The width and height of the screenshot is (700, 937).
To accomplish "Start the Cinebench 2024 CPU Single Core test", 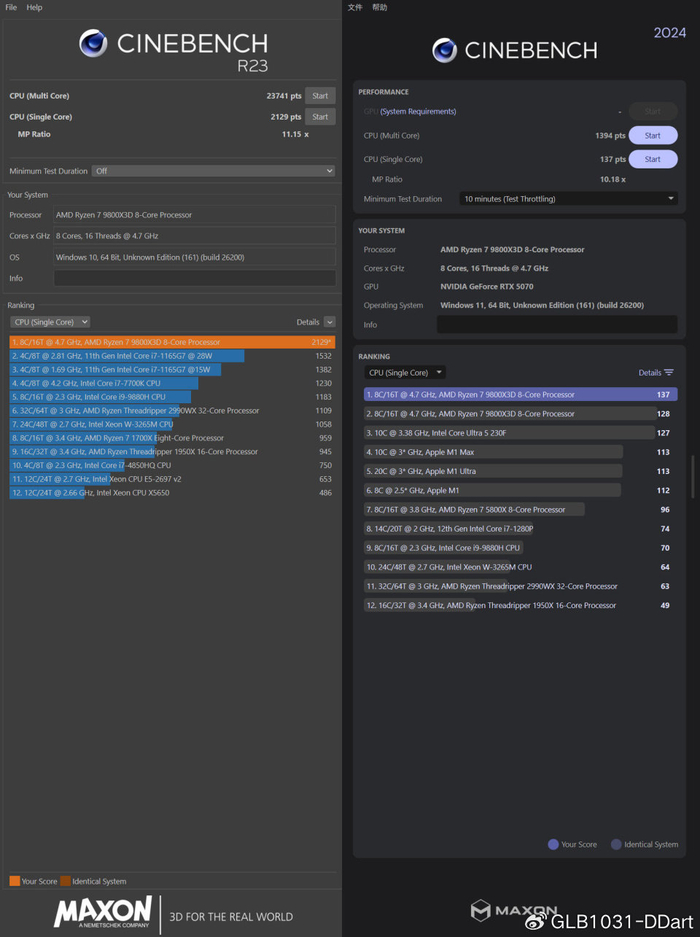I will click(652, 159).
